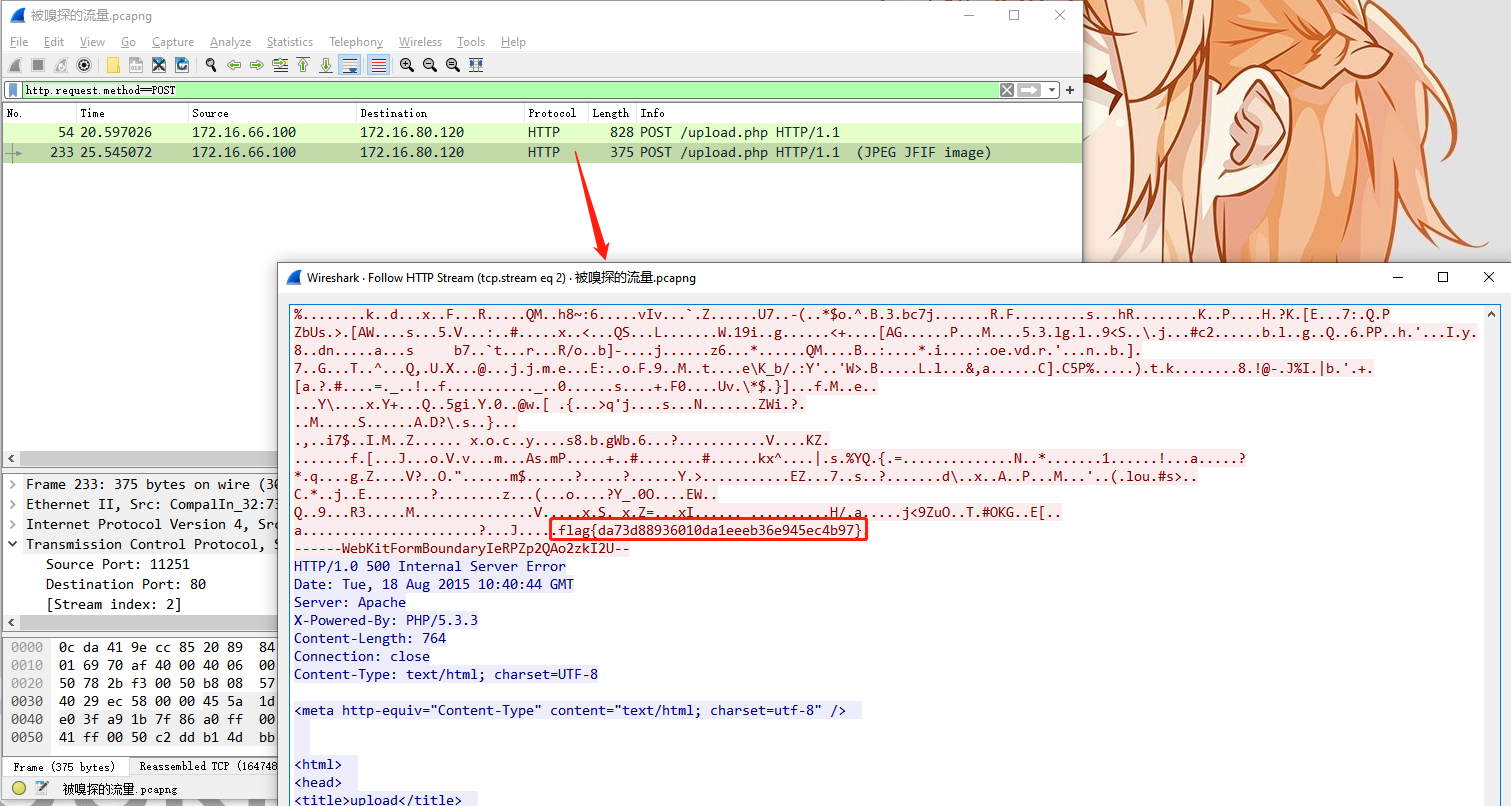Viewport: 1511px width, 806px height.
Task: Toggle packet list colorization
Action: [377, 65]
